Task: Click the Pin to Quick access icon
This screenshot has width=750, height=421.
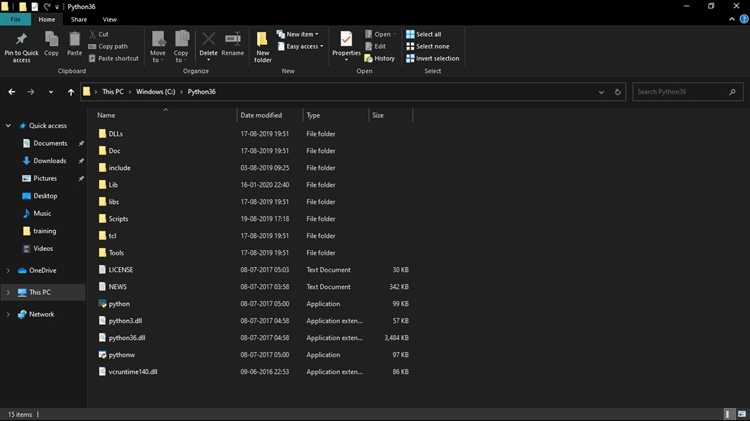Action: coord(21,39)
